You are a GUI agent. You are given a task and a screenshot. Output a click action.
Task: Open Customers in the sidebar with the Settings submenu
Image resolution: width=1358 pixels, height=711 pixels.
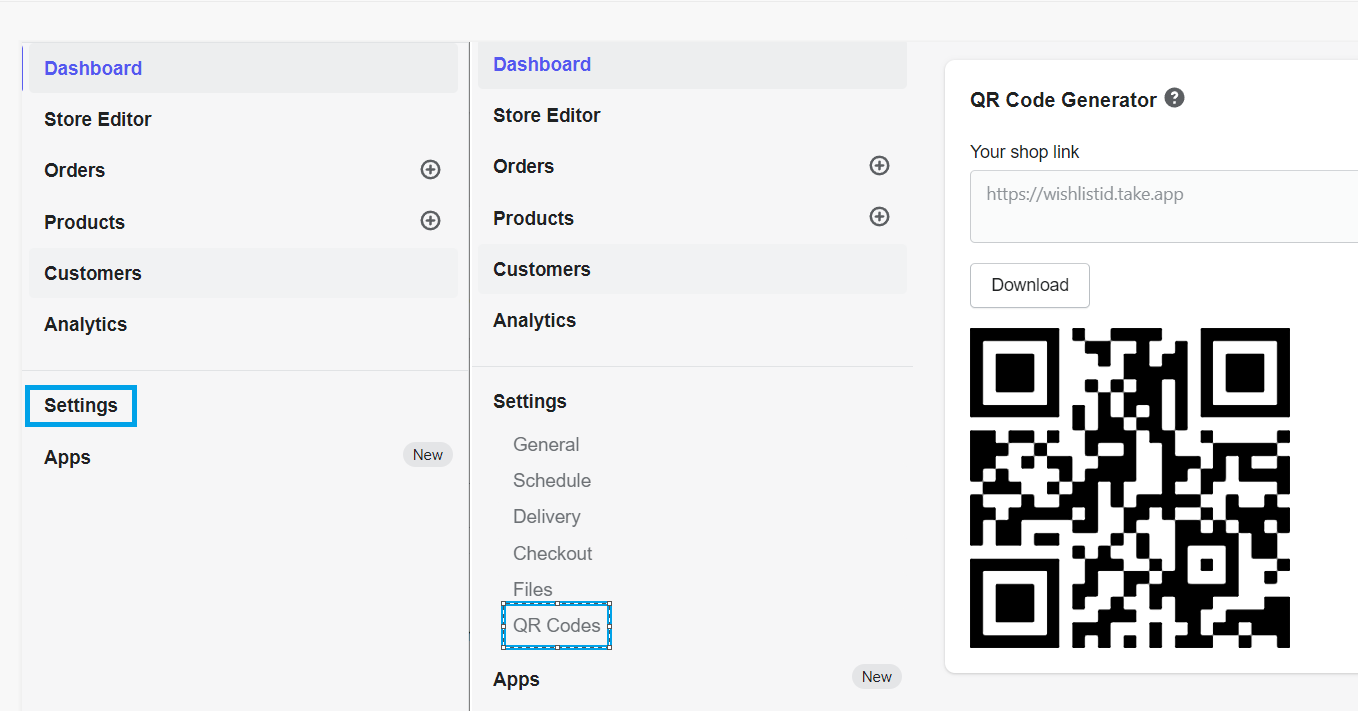pos(542,270)
